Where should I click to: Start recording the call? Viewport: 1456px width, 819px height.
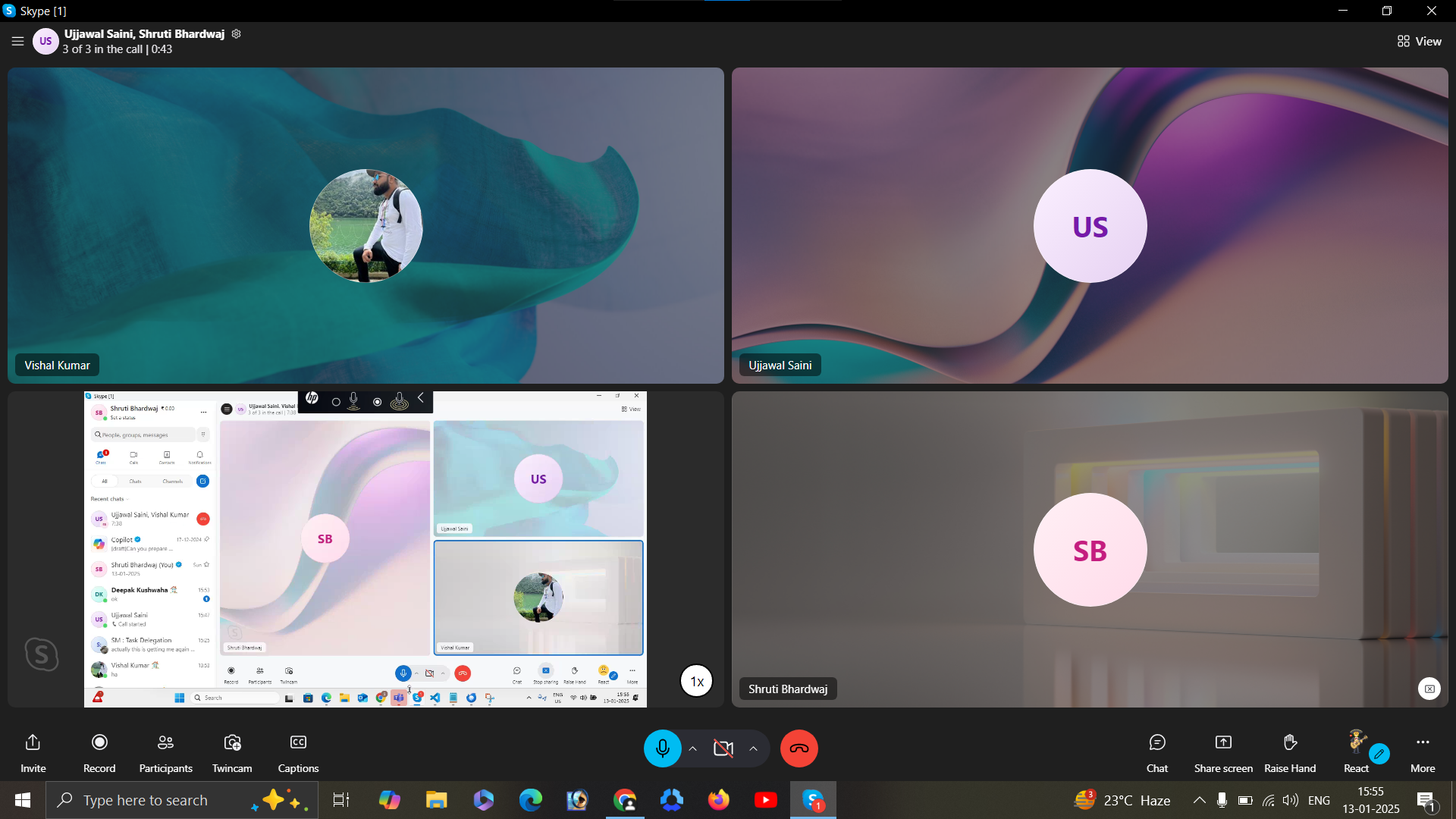[99, 753]
